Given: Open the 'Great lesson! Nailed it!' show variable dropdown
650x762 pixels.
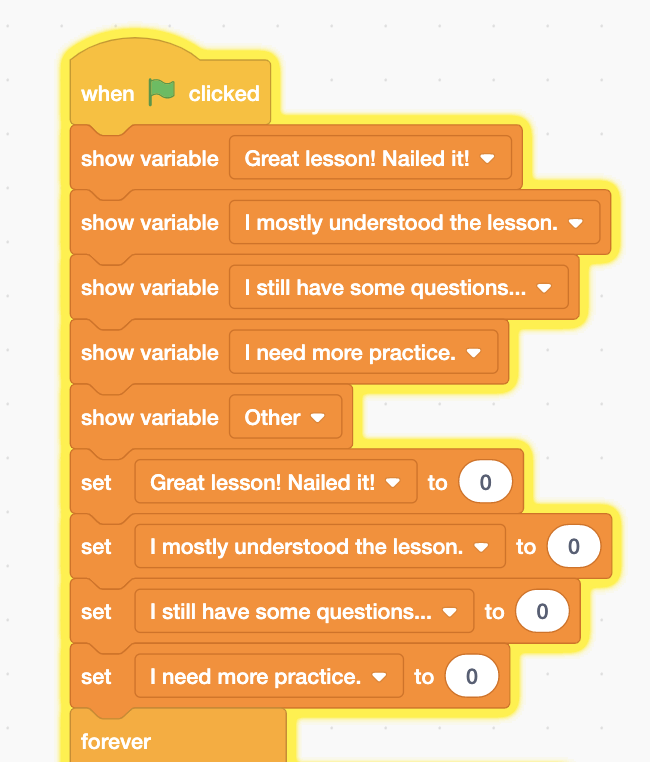Looking at the screenshot, I should coord(488,159).
